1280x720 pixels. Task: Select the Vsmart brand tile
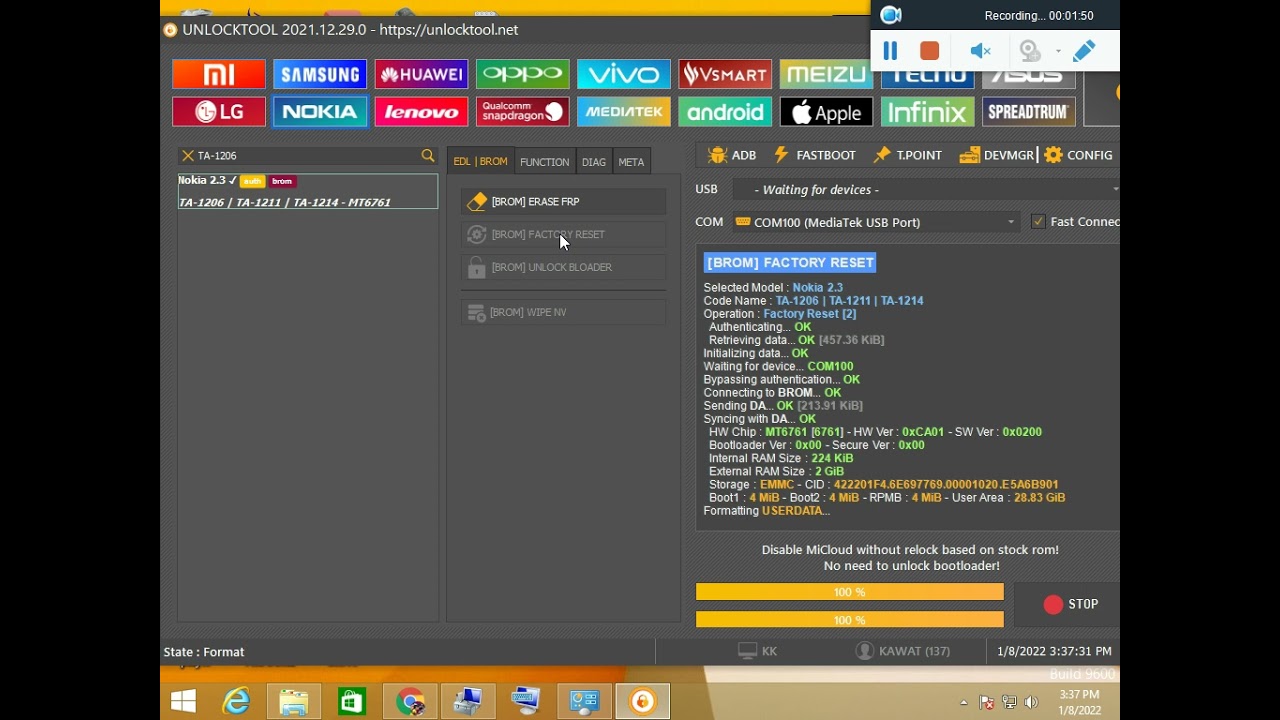tap(725, 74)
